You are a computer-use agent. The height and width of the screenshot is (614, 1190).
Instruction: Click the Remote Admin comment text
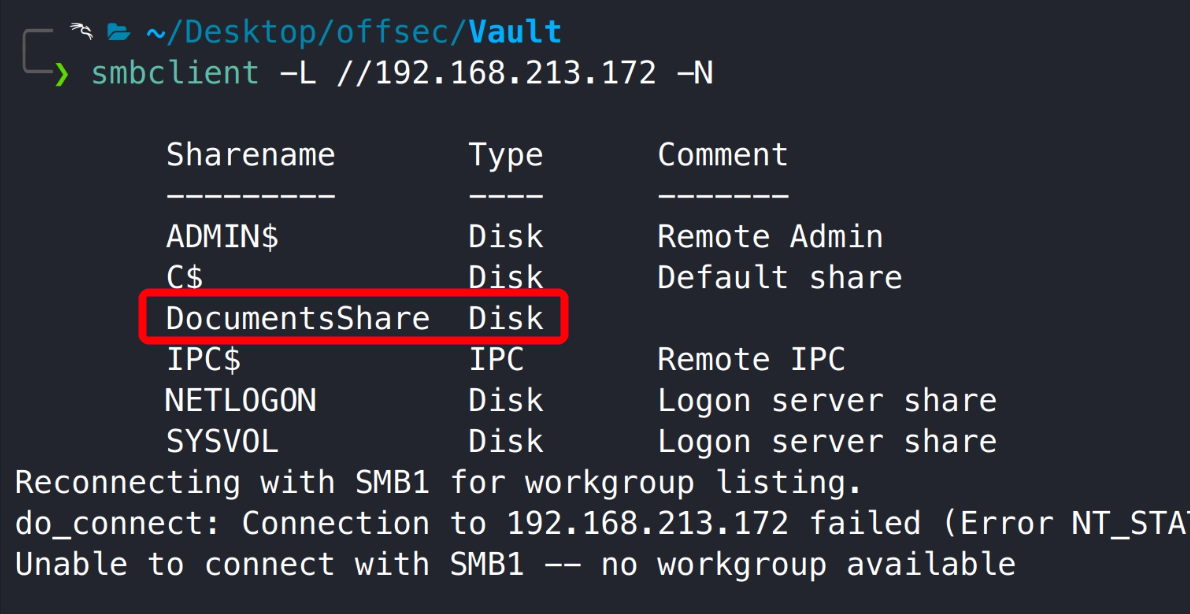pyautogui.click(x=770, y=237)
